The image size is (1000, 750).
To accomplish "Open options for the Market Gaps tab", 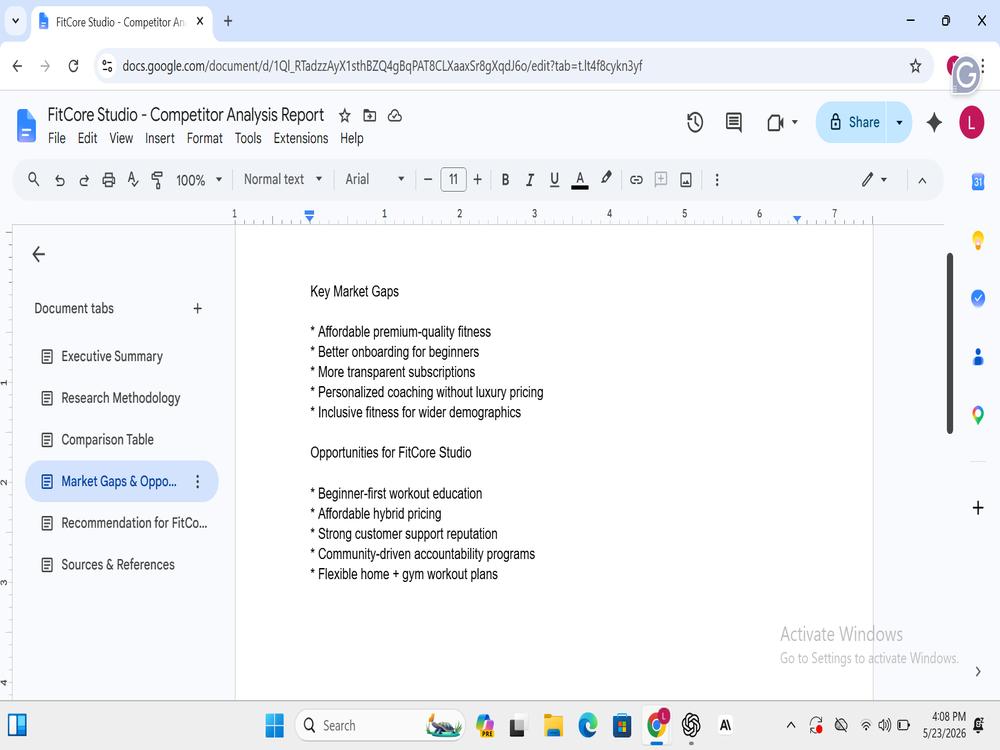I will click(x=198, y=482).
